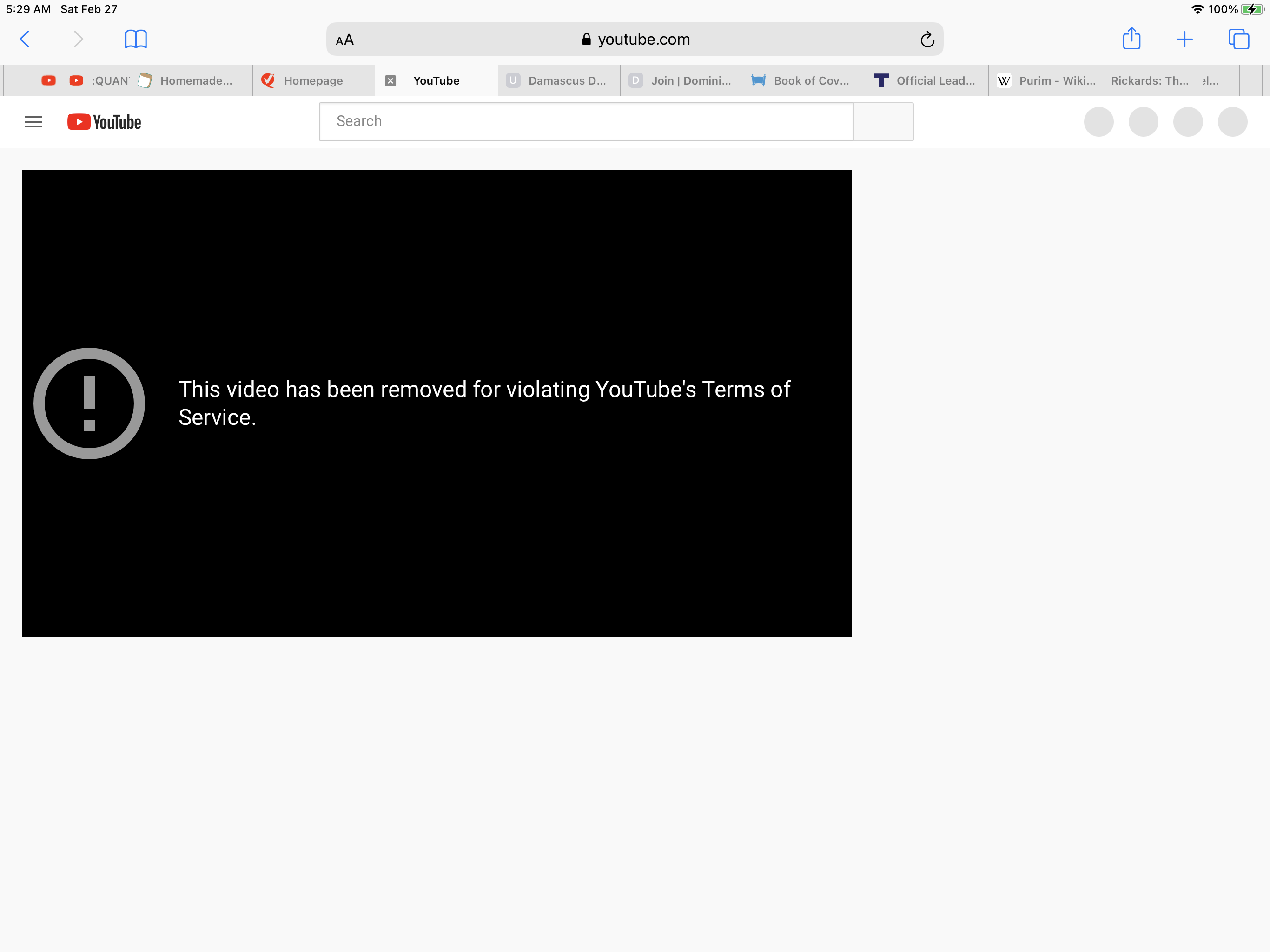This screenshot has width=1270, height=952.
Task: Open a new tab with plus
Action: [x=1184, y=39]
